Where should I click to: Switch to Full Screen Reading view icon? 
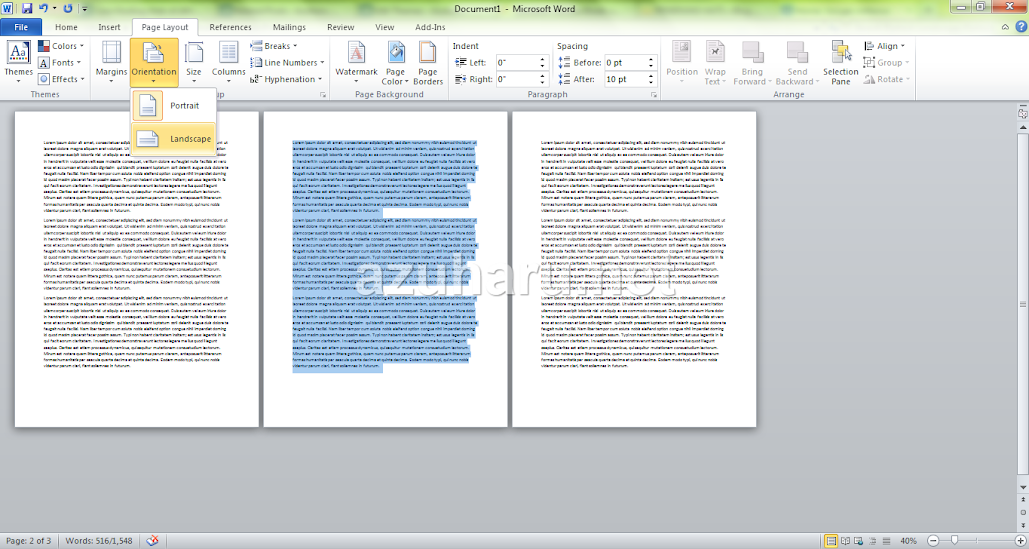point(846,541)
